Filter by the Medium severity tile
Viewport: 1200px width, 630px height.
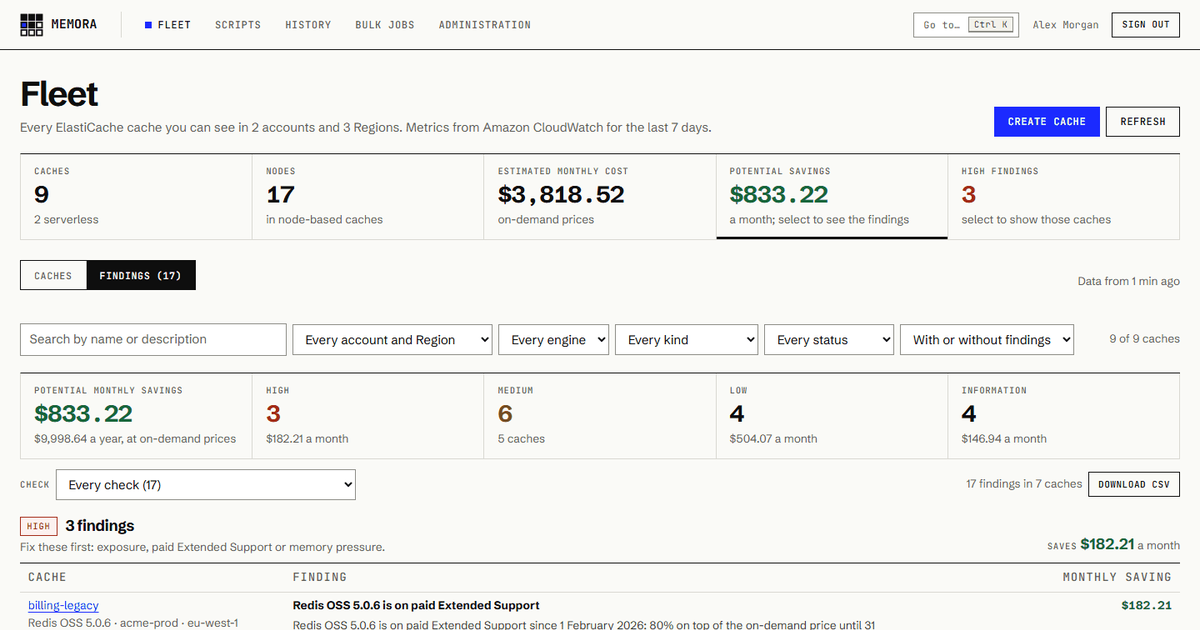tap(600, 415)
